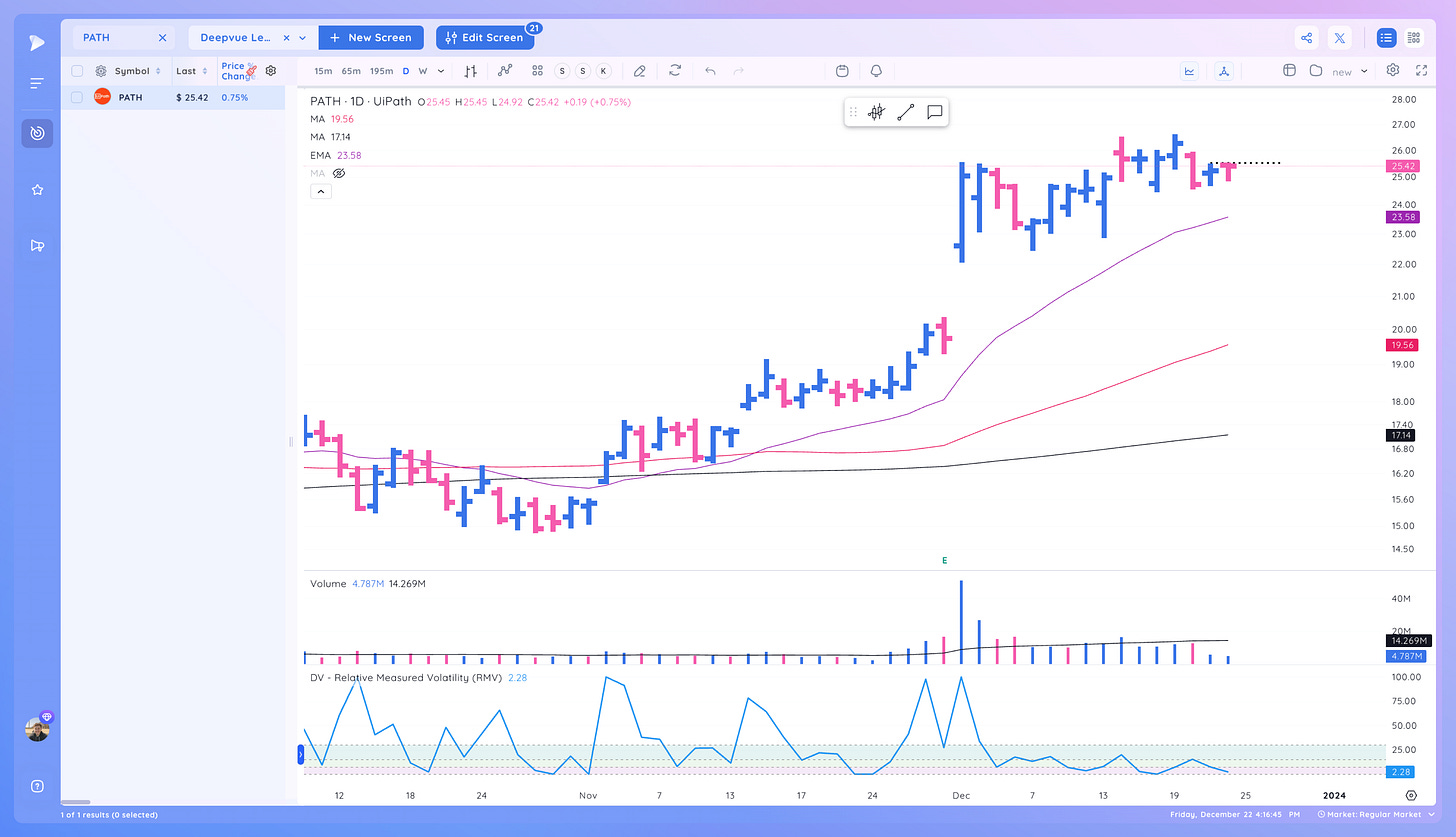Viewport: 1456px width, 837px height.
Task: Tick the select-all checkbox in table header
Action: coord(77,71)
